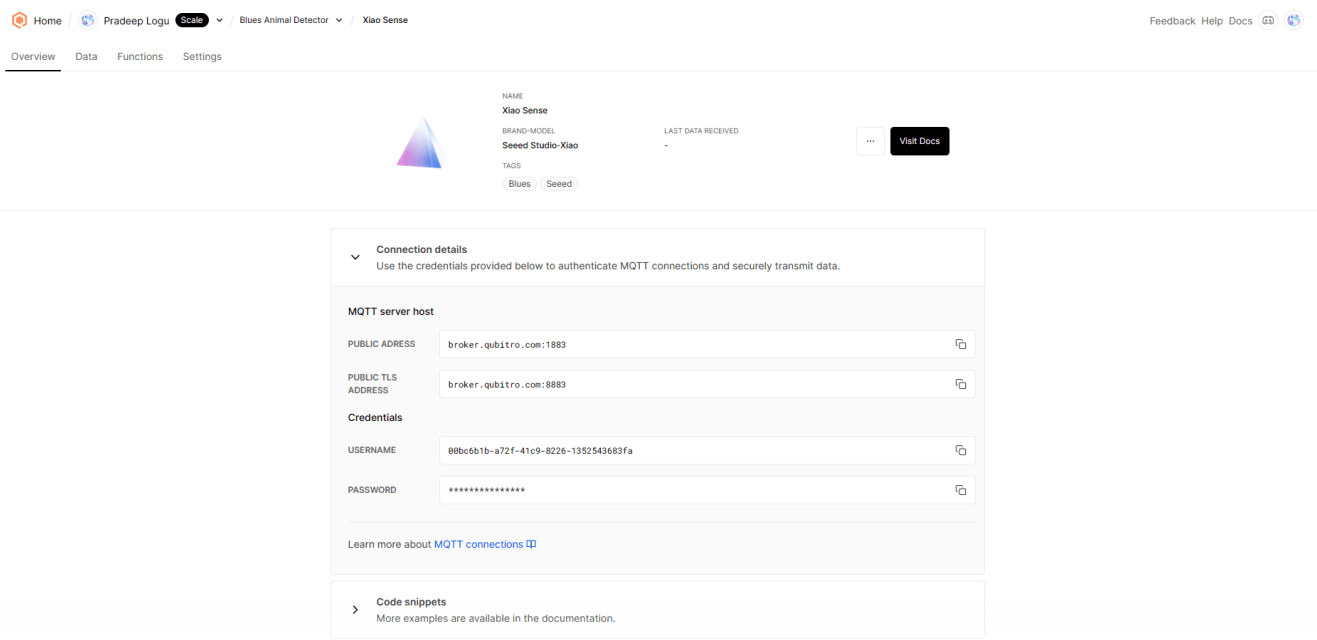
Task: Expand the Code snippets section
Action: point(355,610)
